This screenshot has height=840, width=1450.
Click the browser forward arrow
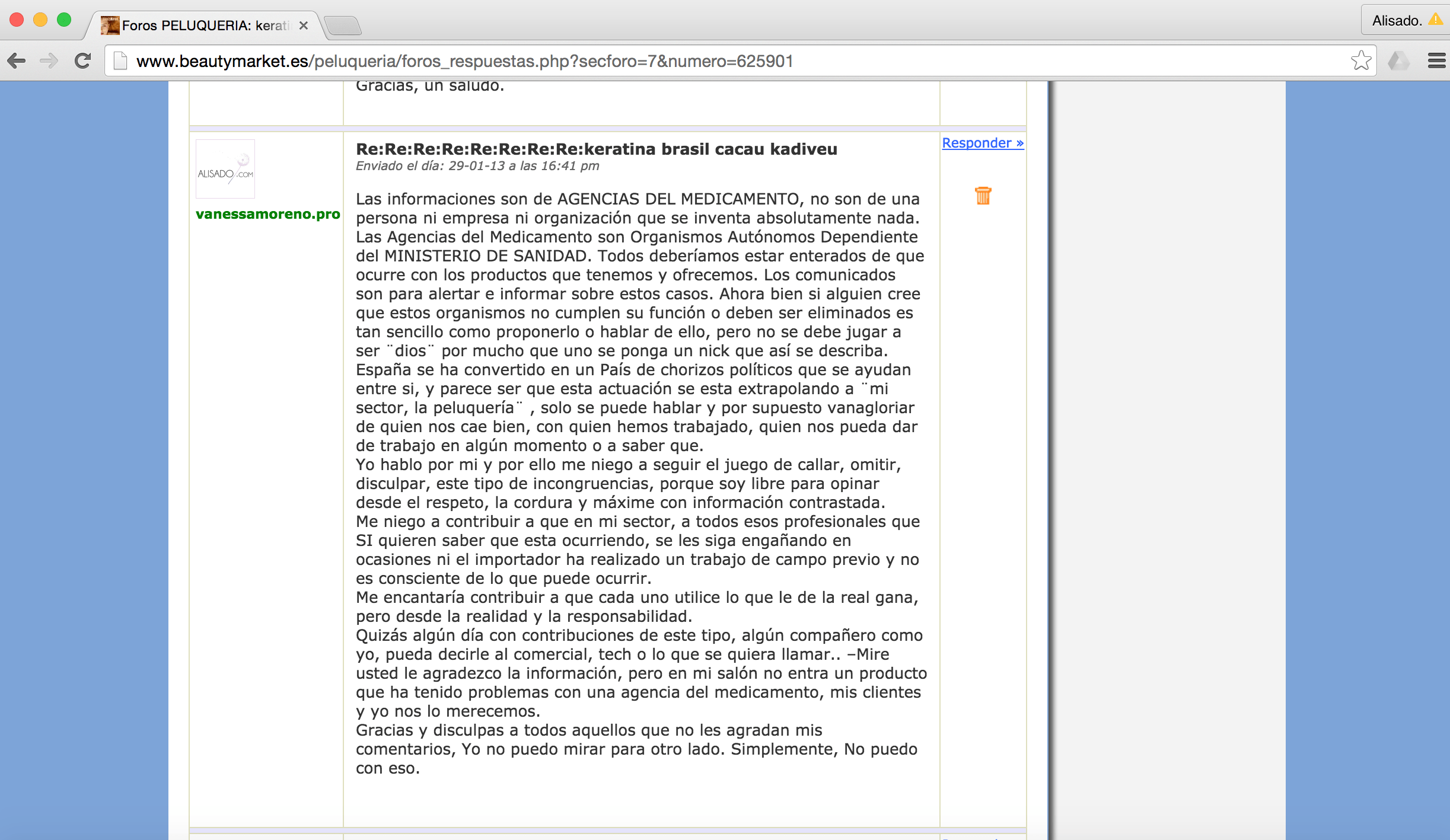click(x=49, y=60)
